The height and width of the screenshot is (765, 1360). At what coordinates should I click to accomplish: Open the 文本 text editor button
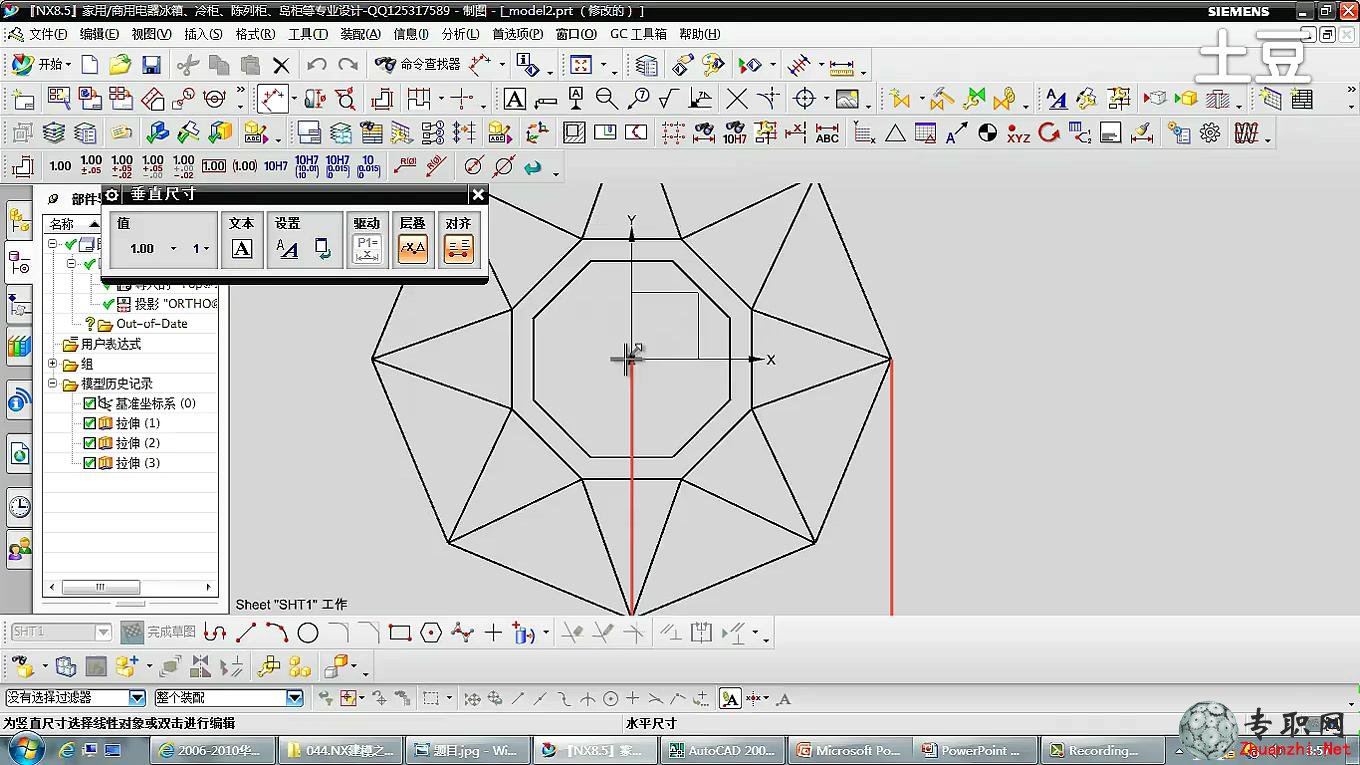click(x=242, y=249)
